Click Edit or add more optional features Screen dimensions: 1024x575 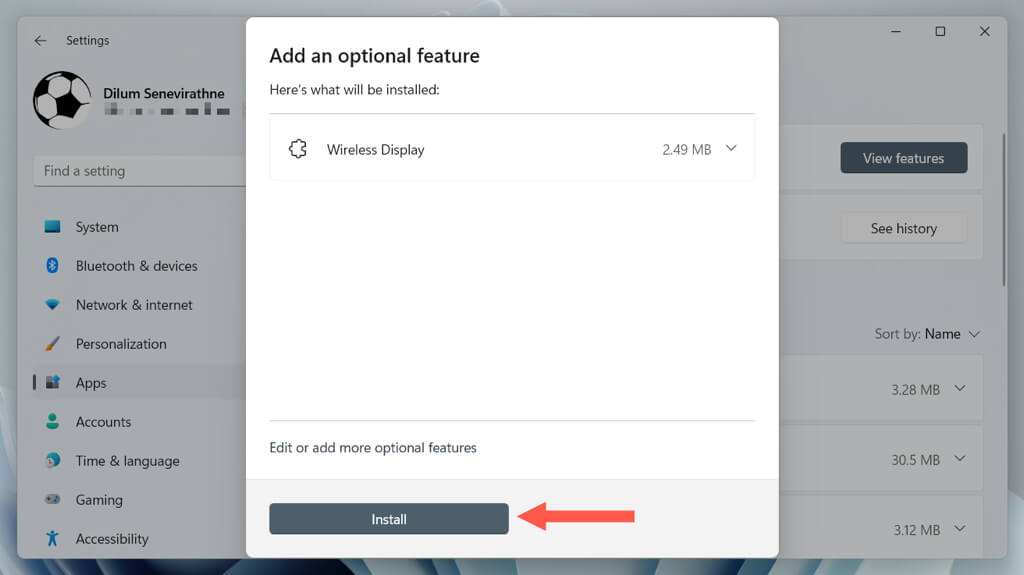373,448
